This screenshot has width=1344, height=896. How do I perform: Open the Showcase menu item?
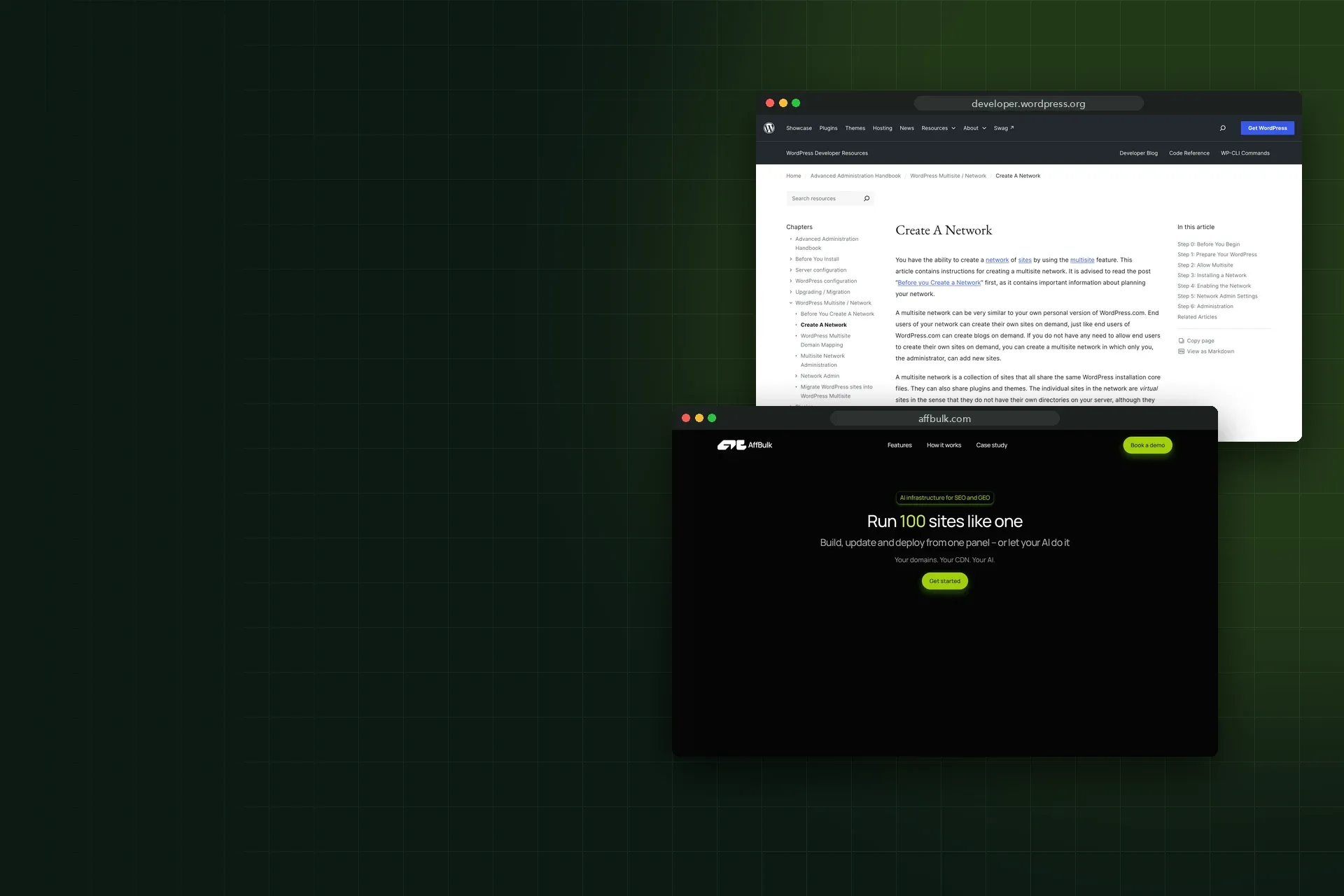coord(799,128)
